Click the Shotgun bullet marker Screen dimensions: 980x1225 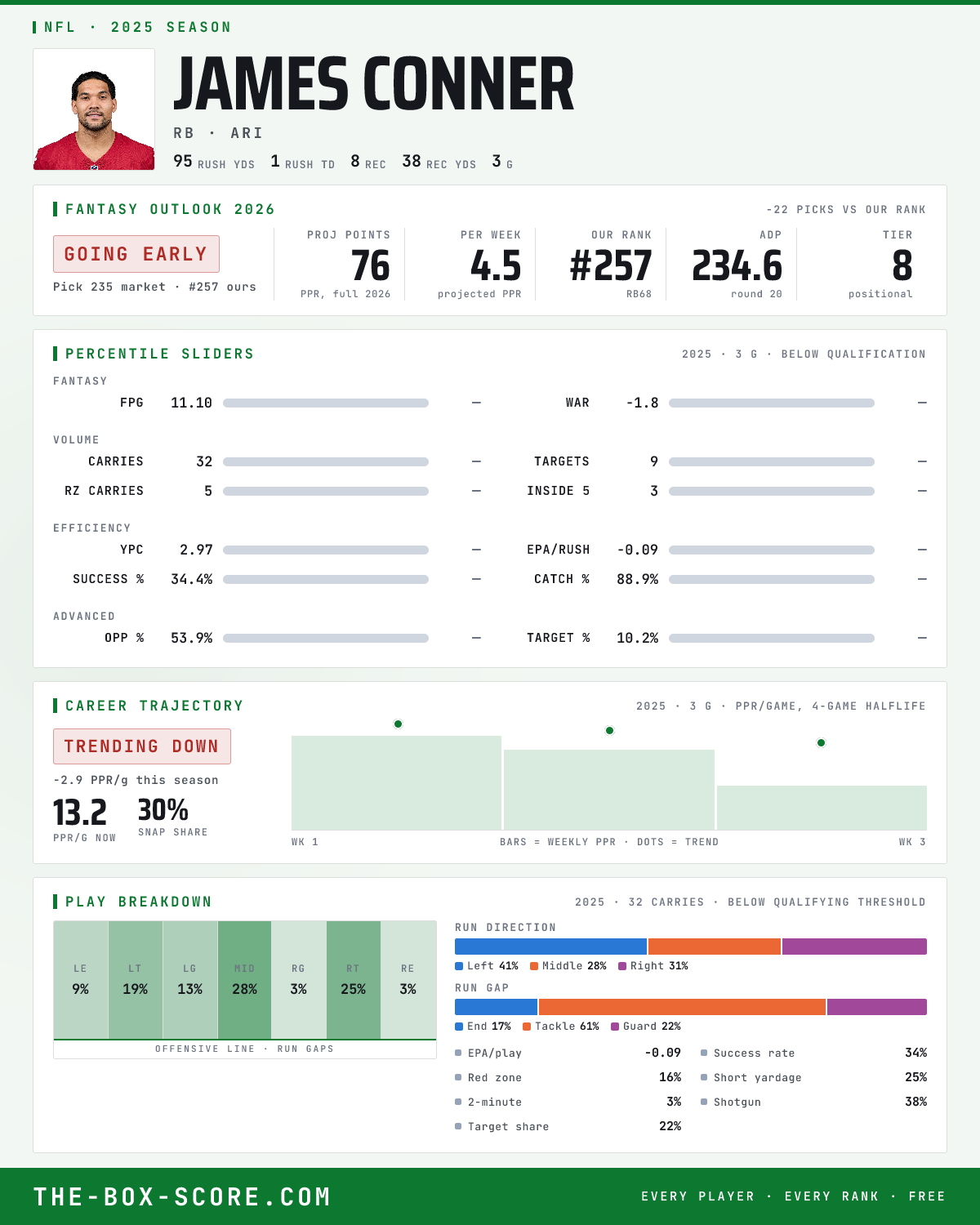(704, 1102)
